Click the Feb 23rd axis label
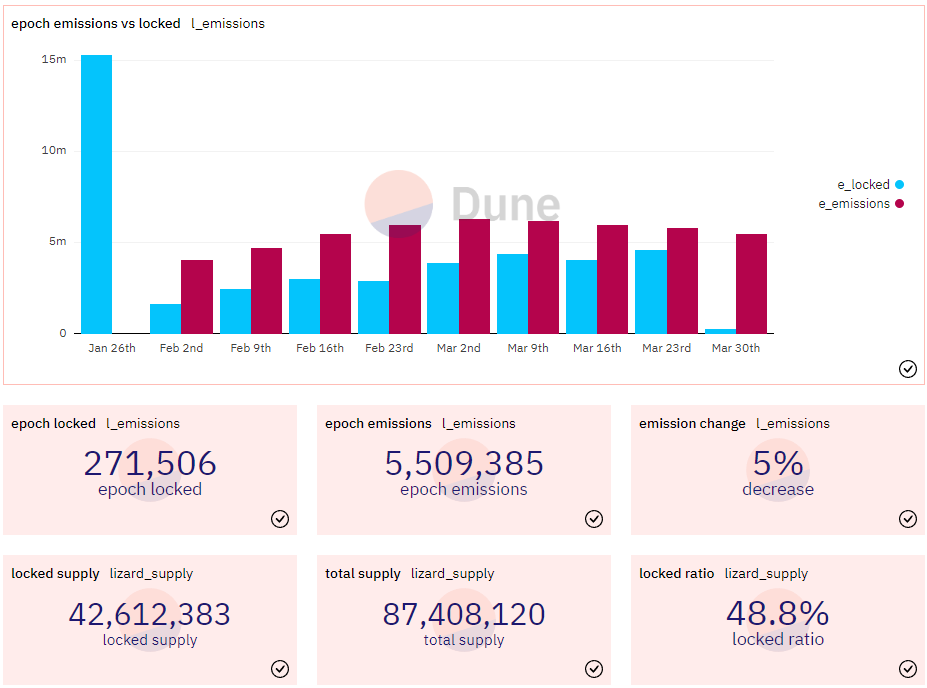Image resolution: width=927 pixels, height=688 pixels. [x=389, y=348]
